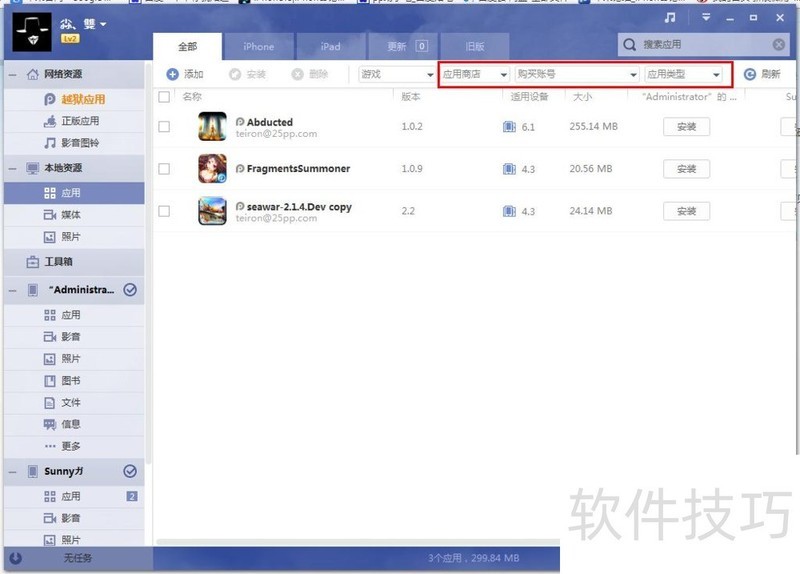The height and width of the screenshot is (574, 800).
Task: Expand the 购买账号 dropdown
Action: pyautogui.click(x=576, y=74)
